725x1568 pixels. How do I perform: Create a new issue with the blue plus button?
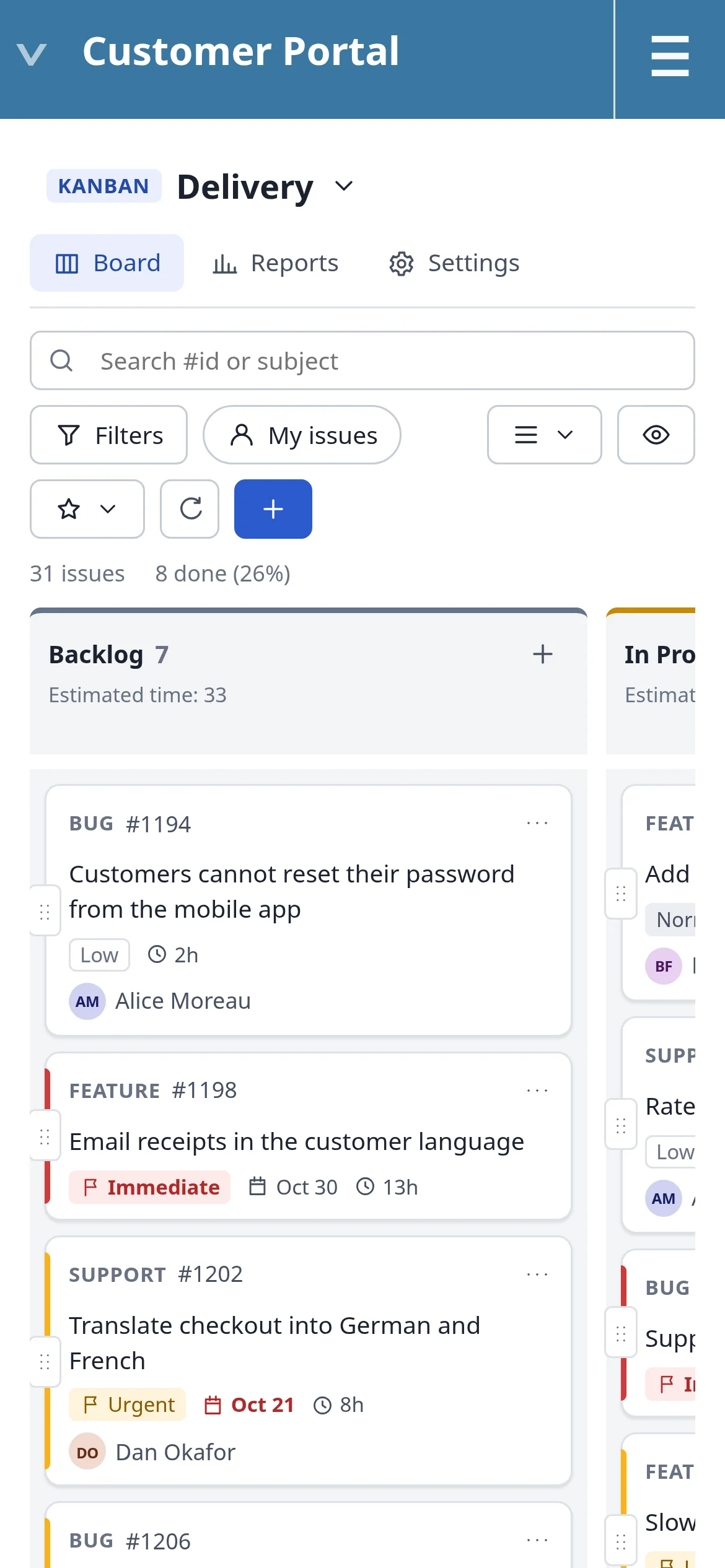click(x=273, y=509)
